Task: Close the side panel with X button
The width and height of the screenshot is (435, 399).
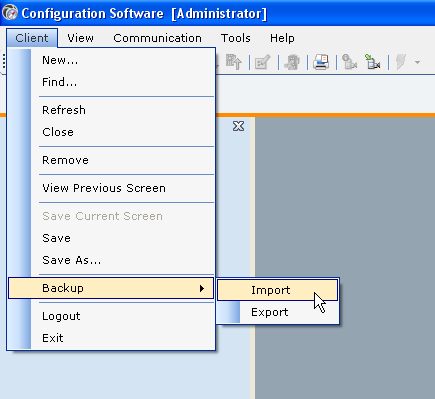Action: (238, 126)
